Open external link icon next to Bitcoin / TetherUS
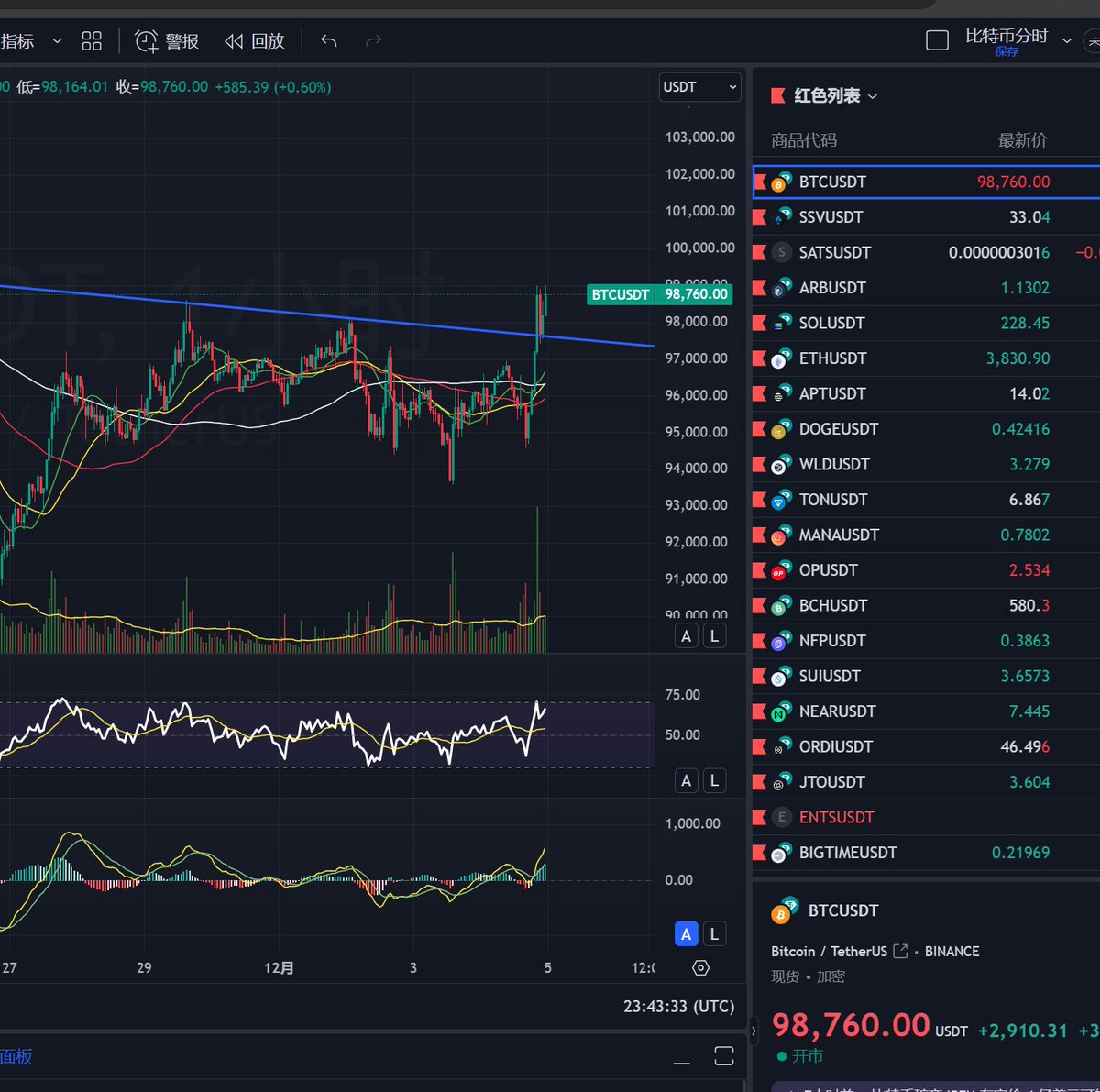 click(x=900, y=952)
